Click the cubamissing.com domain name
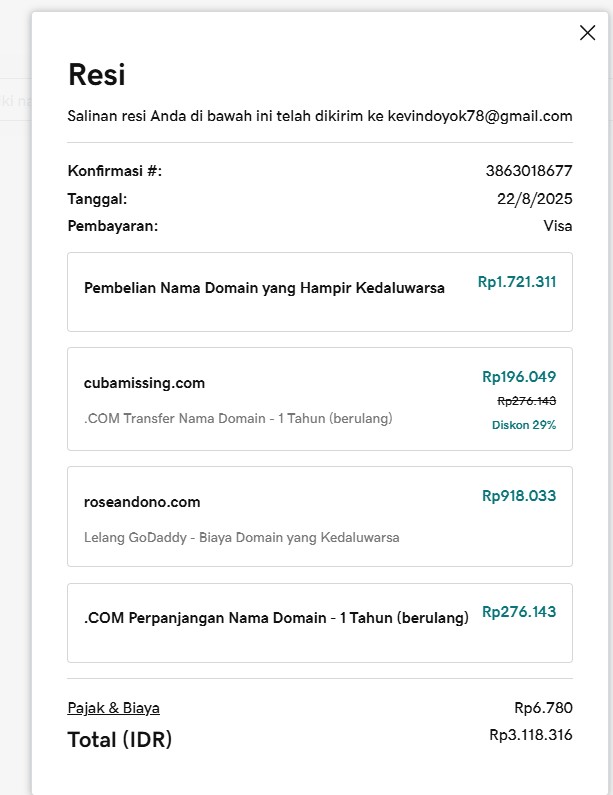The image size is (613, 795). tap(144, 383)
